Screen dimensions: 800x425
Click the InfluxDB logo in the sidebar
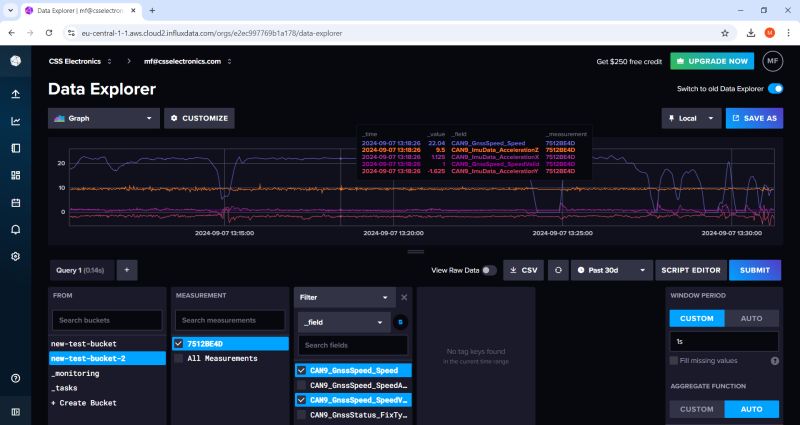pyautogui.click(x=15, y=61)
